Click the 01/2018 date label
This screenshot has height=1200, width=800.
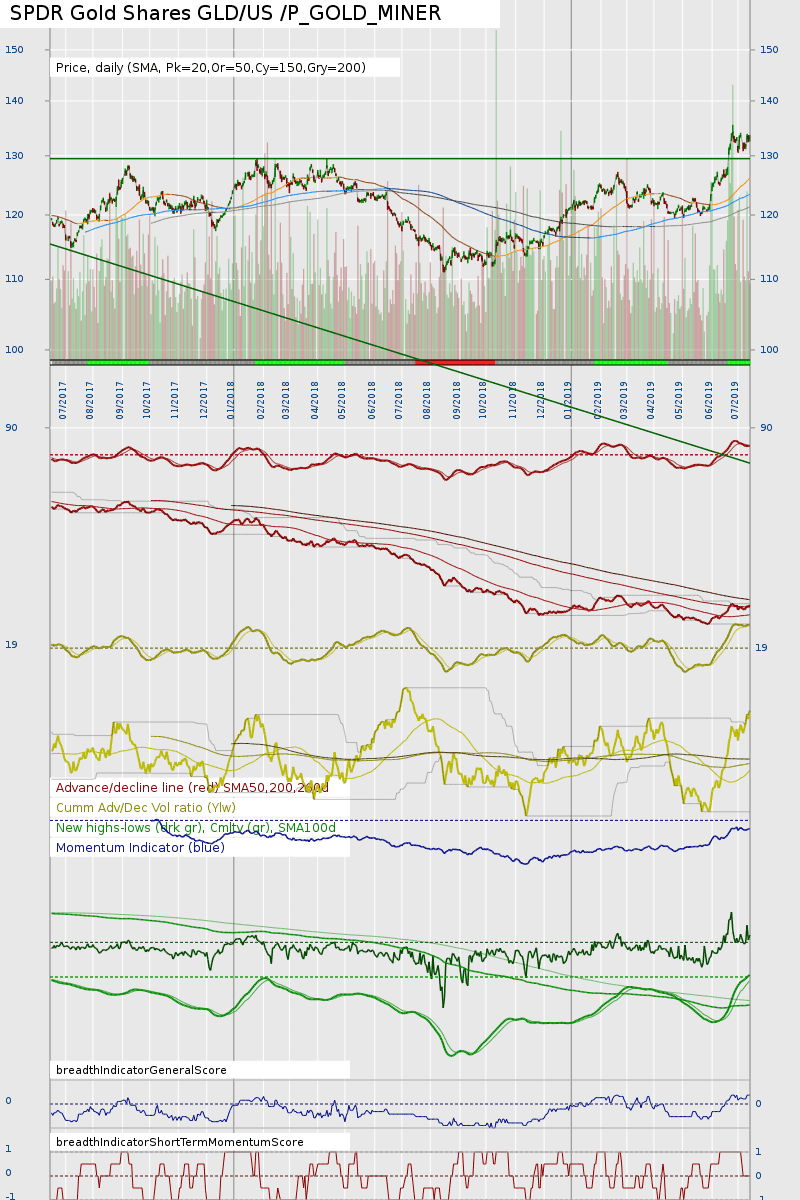[x=232, y=399]
